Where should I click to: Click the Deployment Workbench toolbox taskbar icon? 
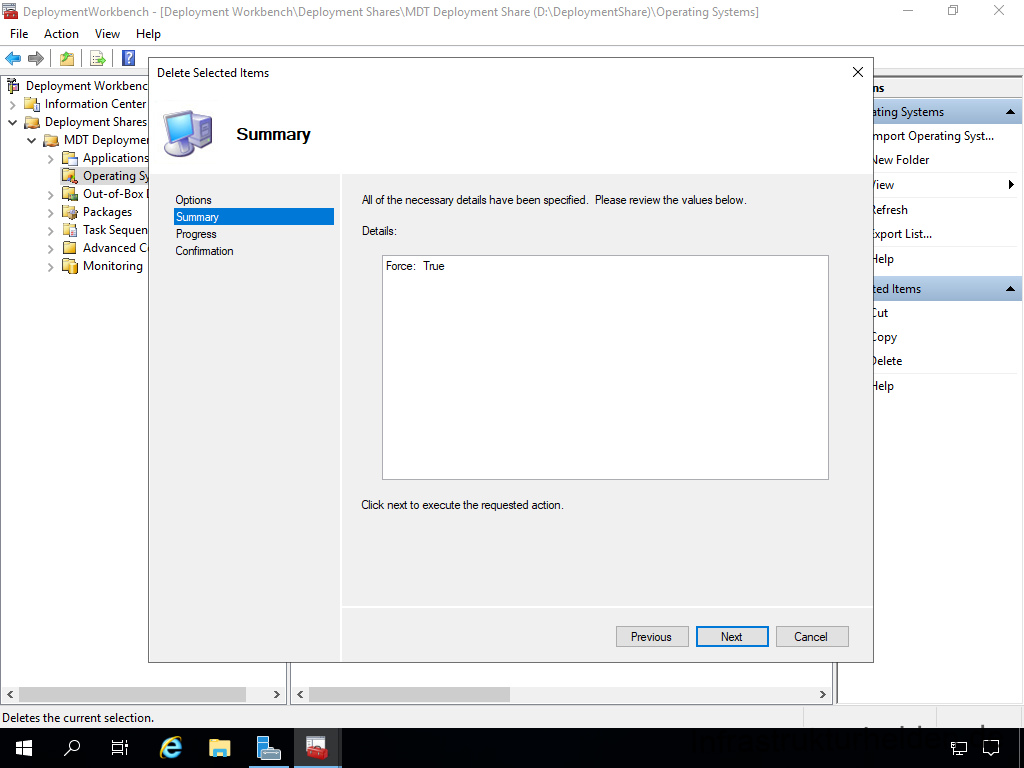[x=317, y=748]
